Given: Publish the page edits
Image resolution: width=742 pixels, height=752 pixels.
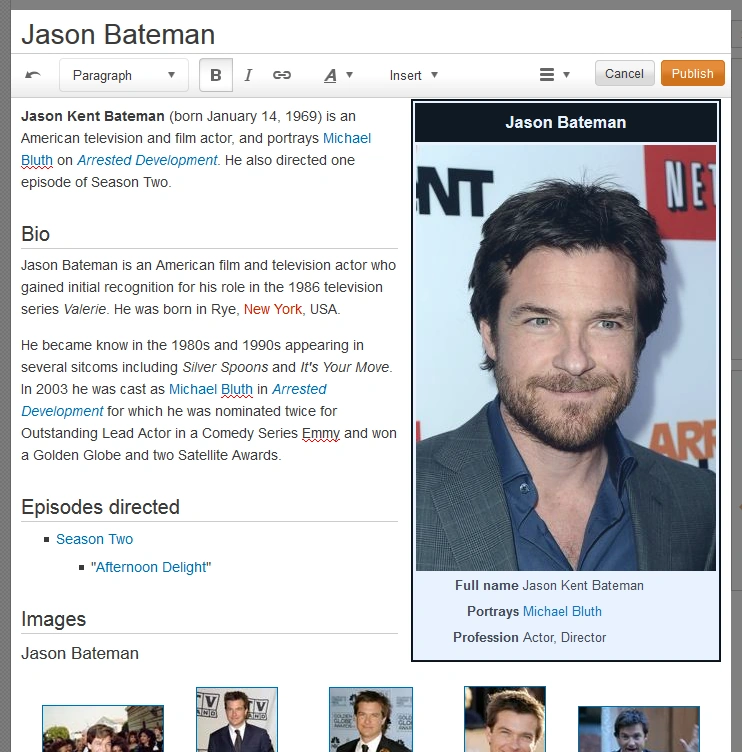Looking at the screenshot, I should pos(692,74).
